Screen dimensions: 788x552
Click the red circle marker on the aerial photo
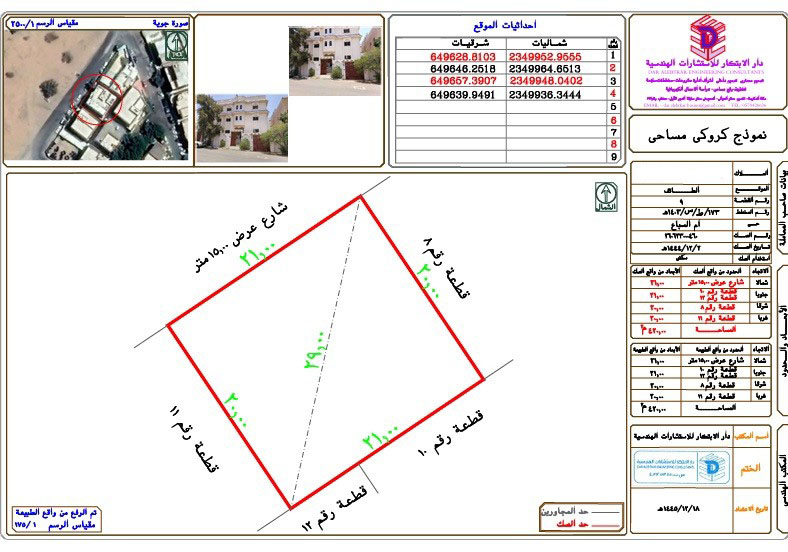click(x=99, y=98)
